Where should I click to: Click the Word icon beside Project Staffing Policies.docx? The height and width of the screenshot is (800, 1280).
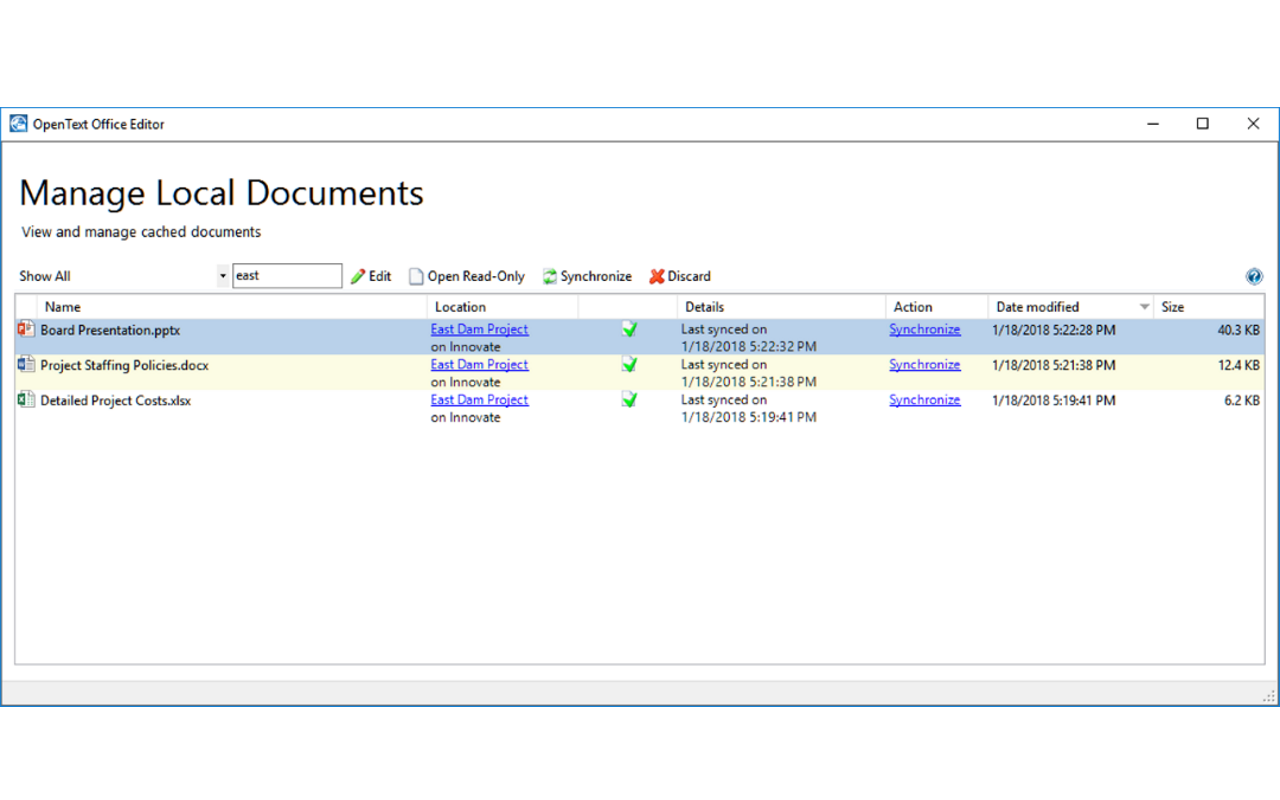click(26, 365)
